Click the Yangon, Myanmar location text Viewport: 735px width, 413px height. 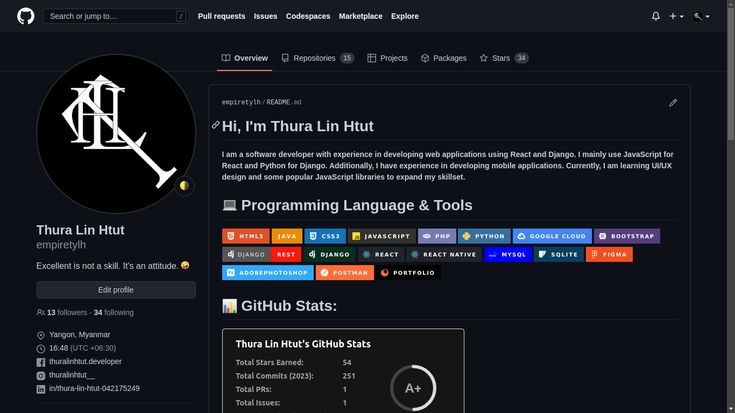coord(80,335)
